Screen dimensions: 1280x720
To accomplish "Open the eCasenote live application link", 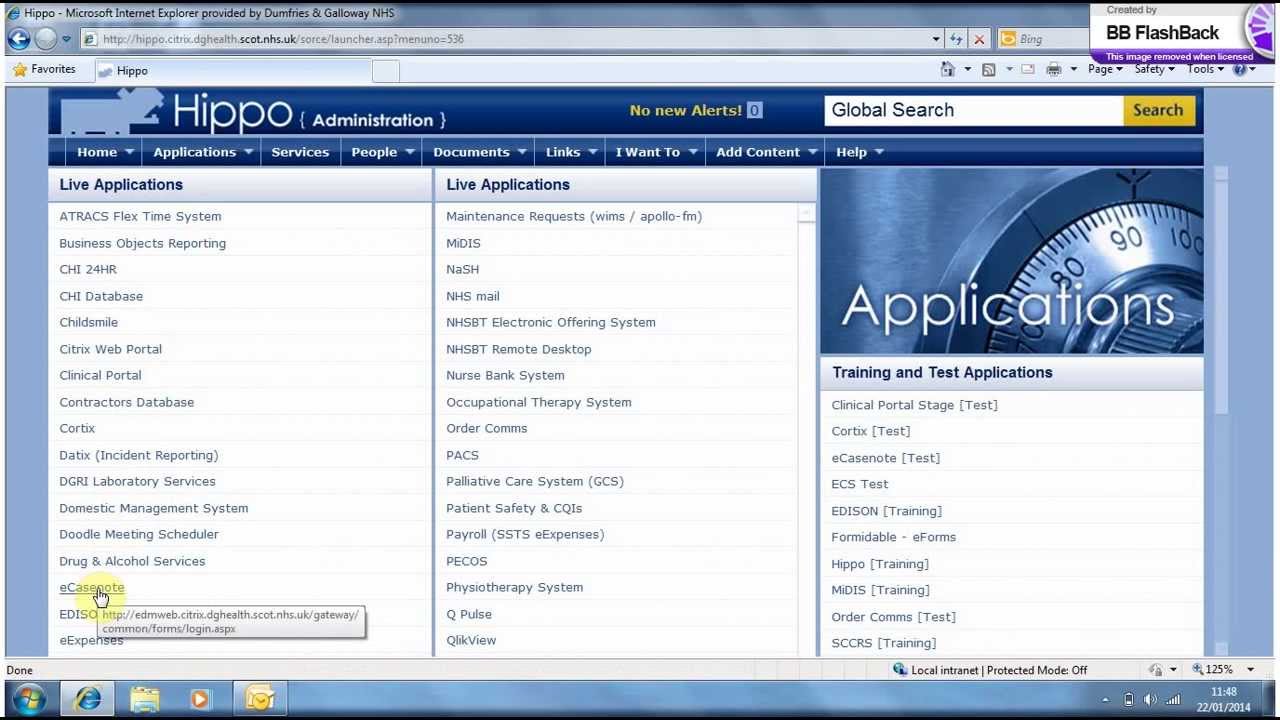I will [92, 587].
